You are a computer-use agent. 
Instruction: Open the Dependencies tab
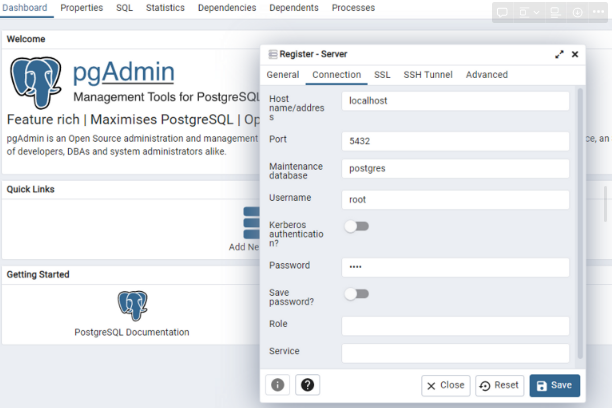(x=227, y=8)
